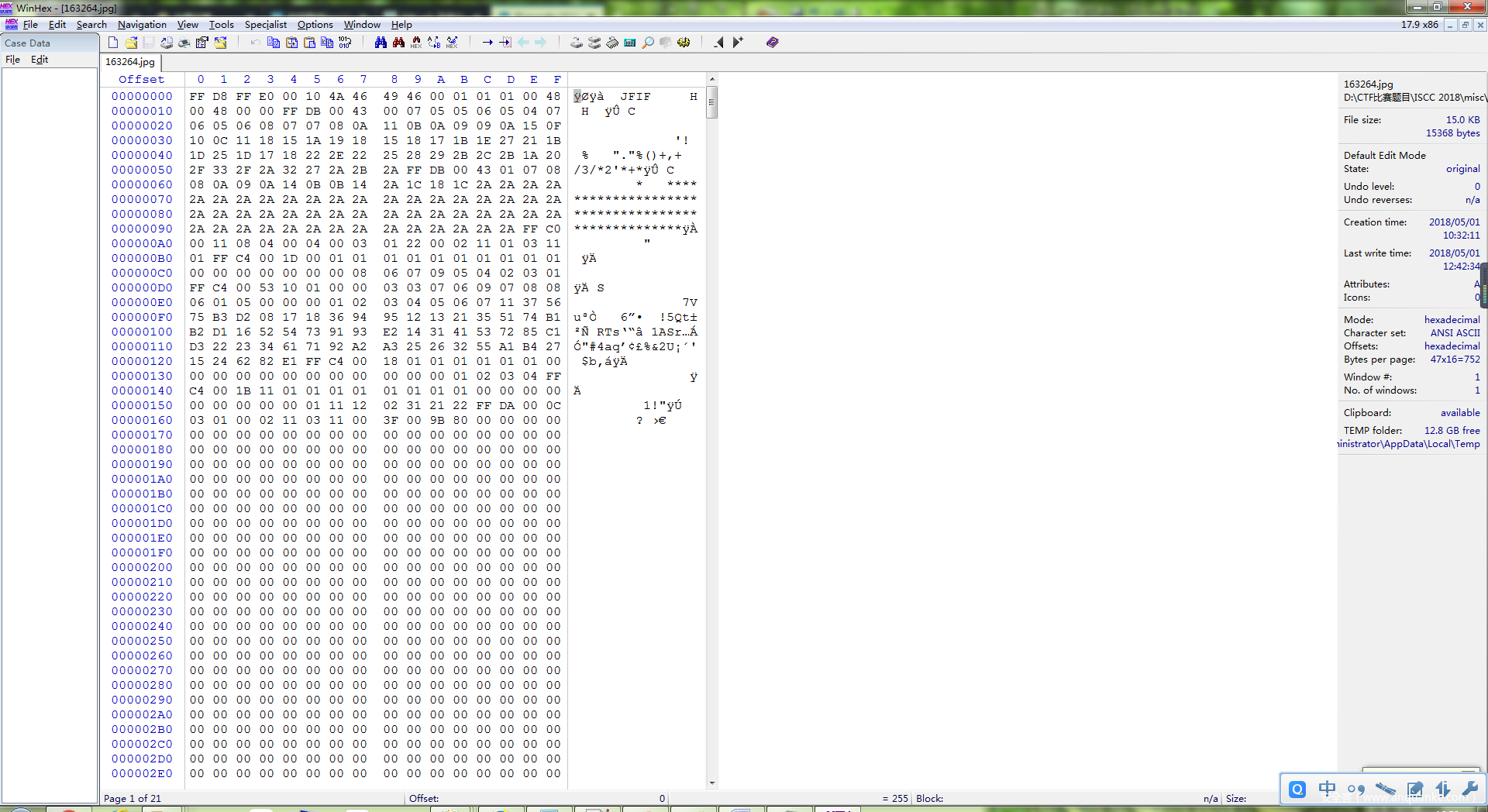The width and height of the screenshot is (1488, 812).
Task: Click the Forward navigation arrow icon
Action: pos(541,43)
